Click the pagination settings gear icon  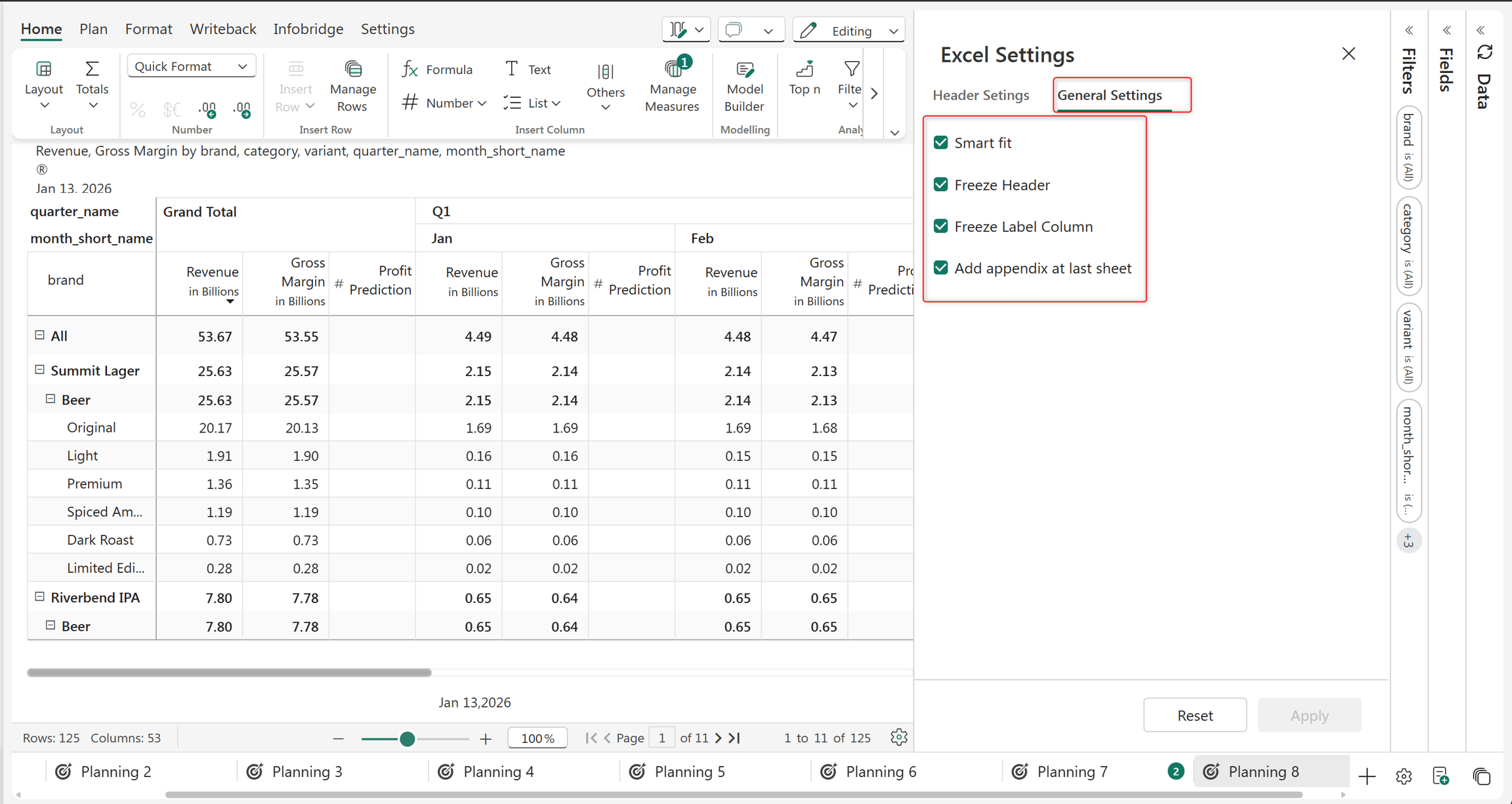899,737
